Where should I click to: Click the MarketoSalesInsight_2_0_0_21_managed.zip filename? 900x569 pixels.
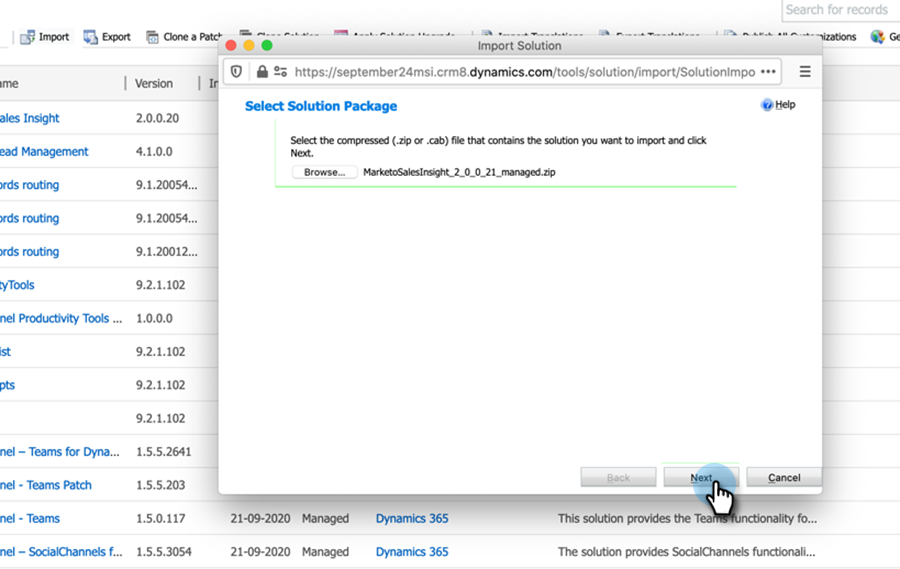click(x=459, y=172)
